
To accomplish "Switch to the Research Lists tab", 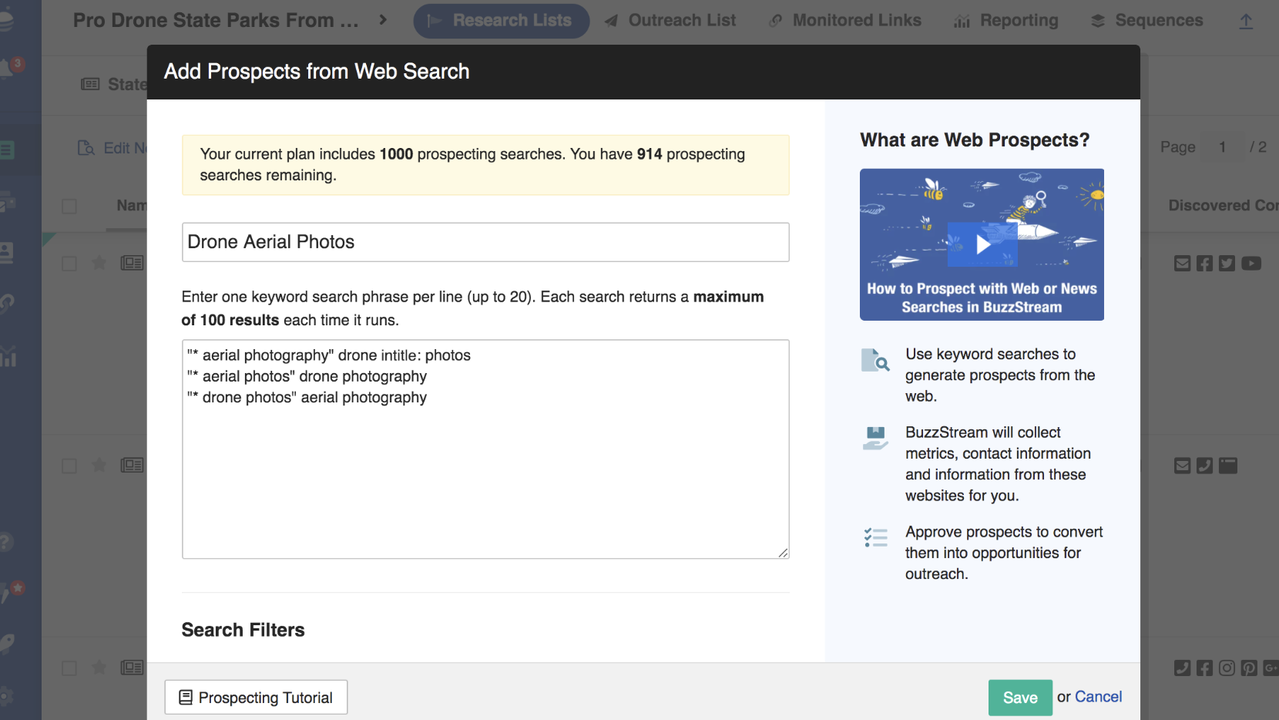I will 501,20.
